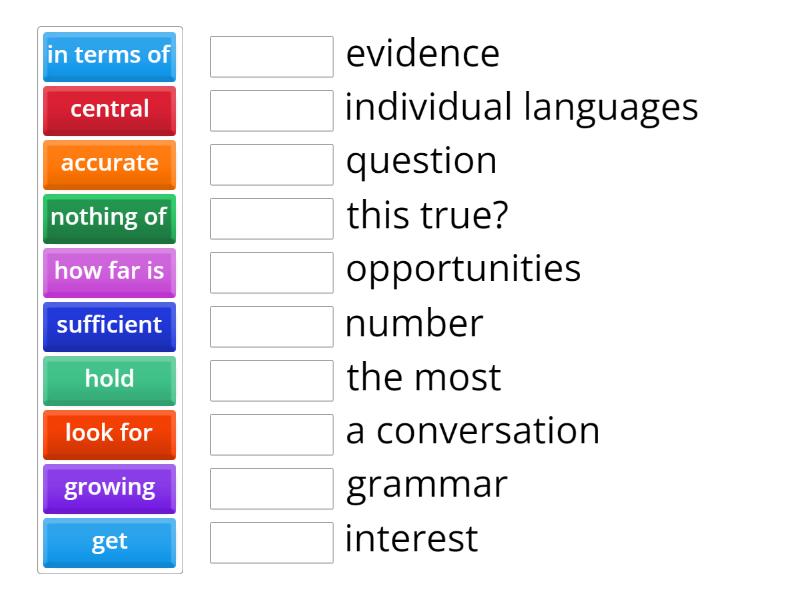800x600 pixels.
Task: Select the 'accurate' tile
Action: point(109,164)
